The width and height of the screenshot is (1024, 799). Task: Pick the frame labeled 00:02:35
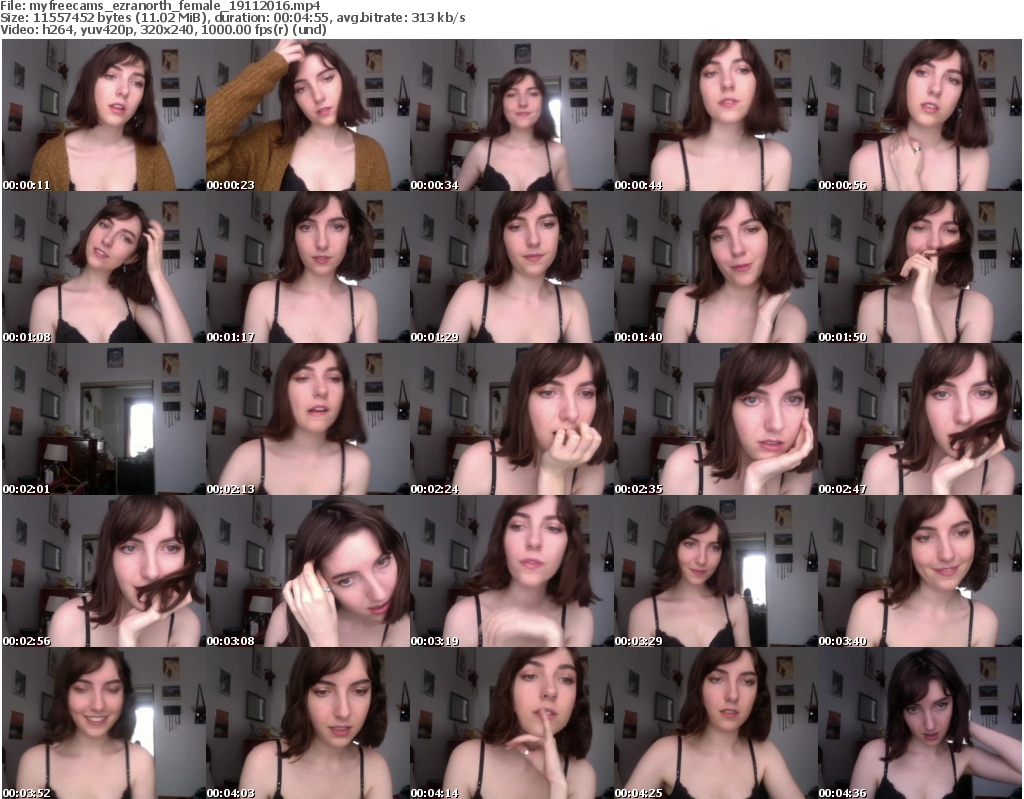tap(715, 420)
